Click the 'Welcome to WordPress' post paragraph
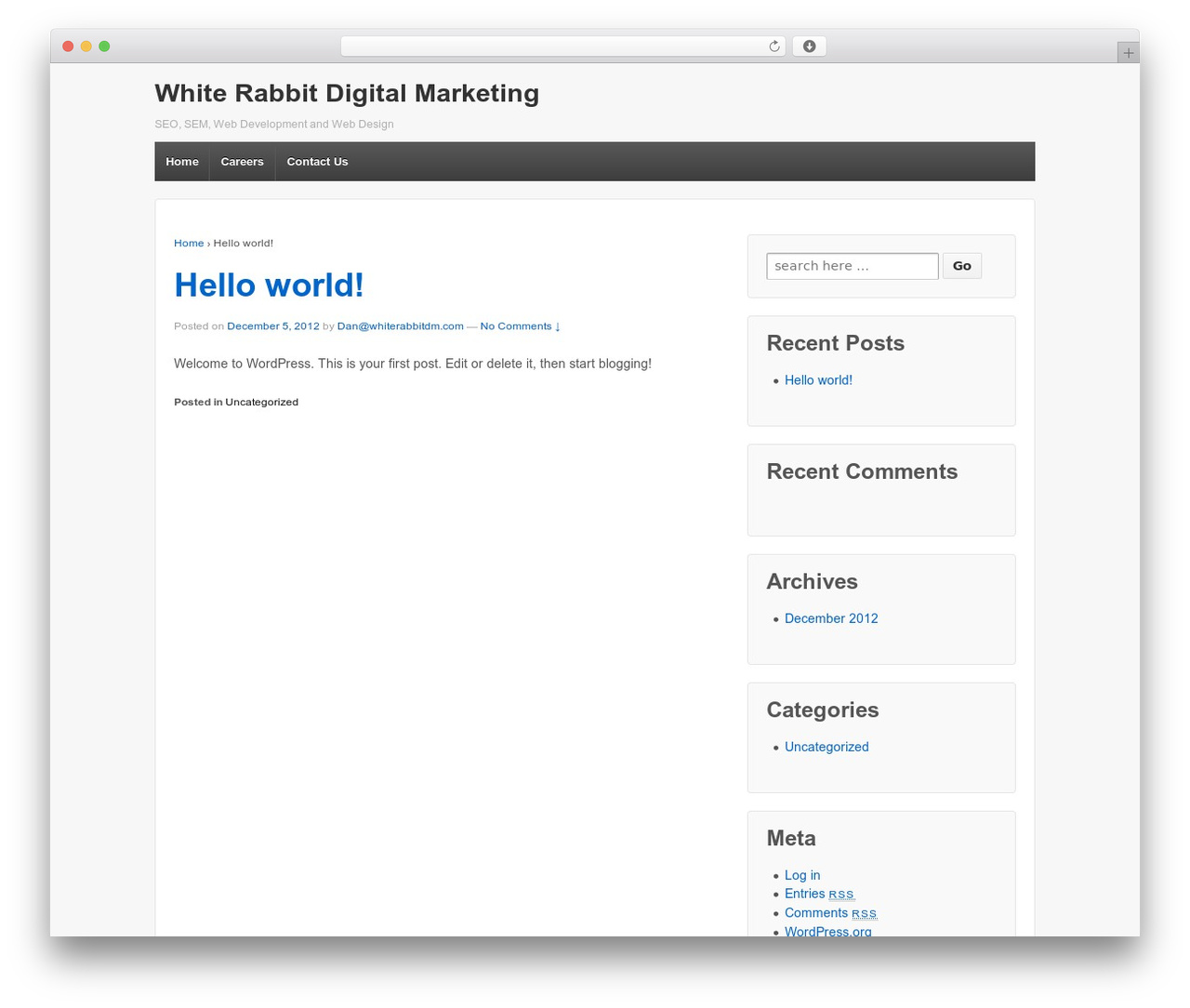 tap(413, 364)
